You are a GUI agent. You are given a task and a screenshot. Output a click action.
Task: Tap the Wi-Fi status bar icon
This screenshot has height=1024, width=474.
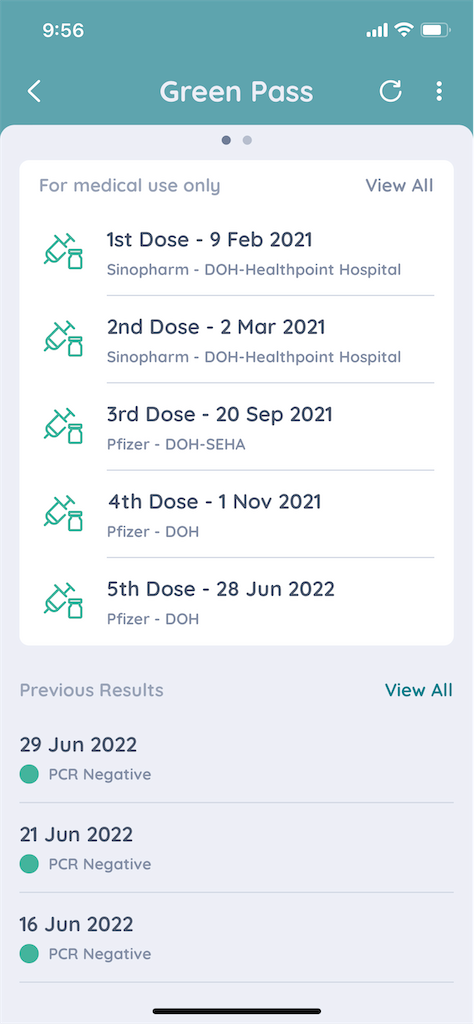[x=404, y=30]
